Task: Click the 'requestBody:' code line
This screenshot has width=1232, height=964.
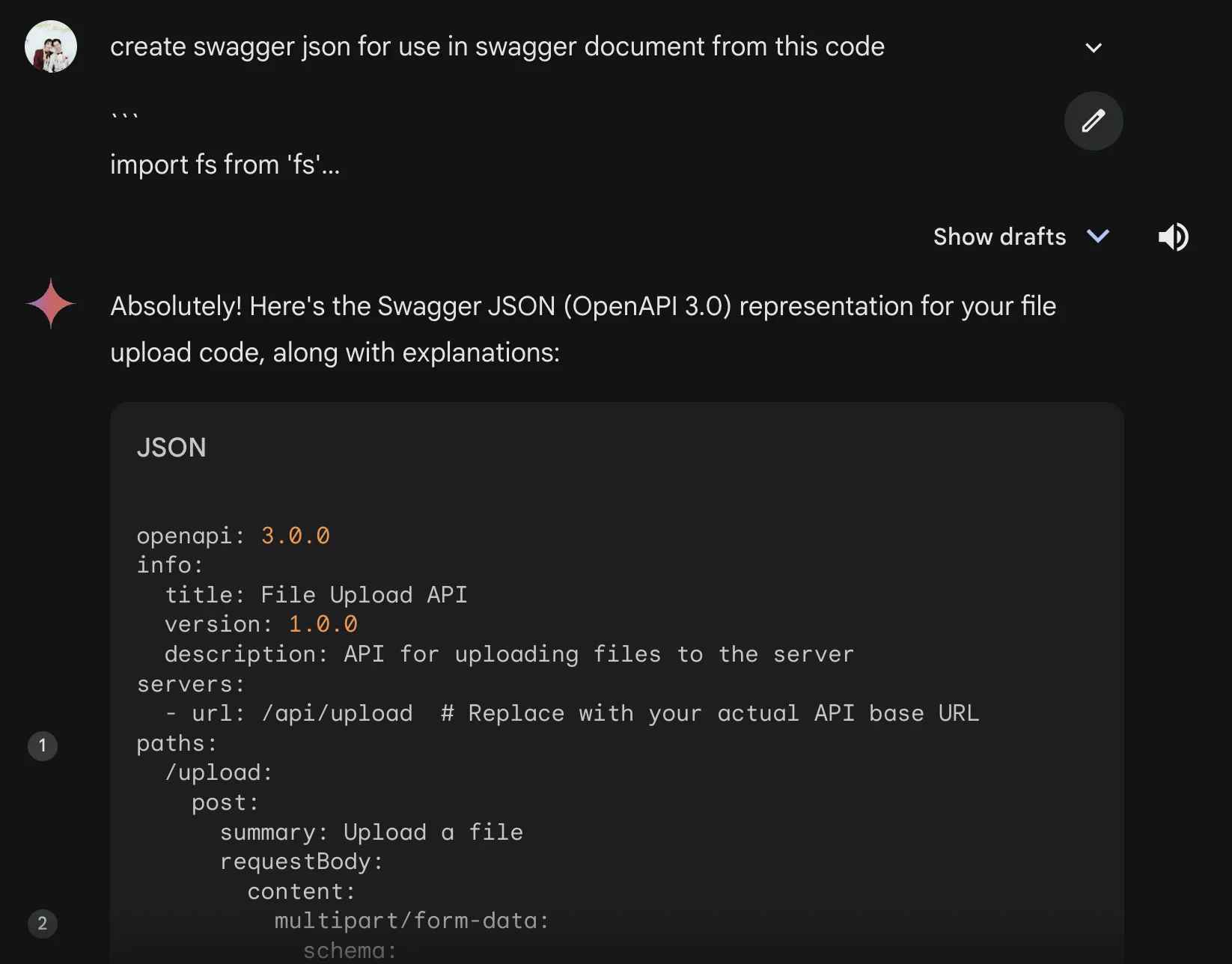Action: pos(302,861)
